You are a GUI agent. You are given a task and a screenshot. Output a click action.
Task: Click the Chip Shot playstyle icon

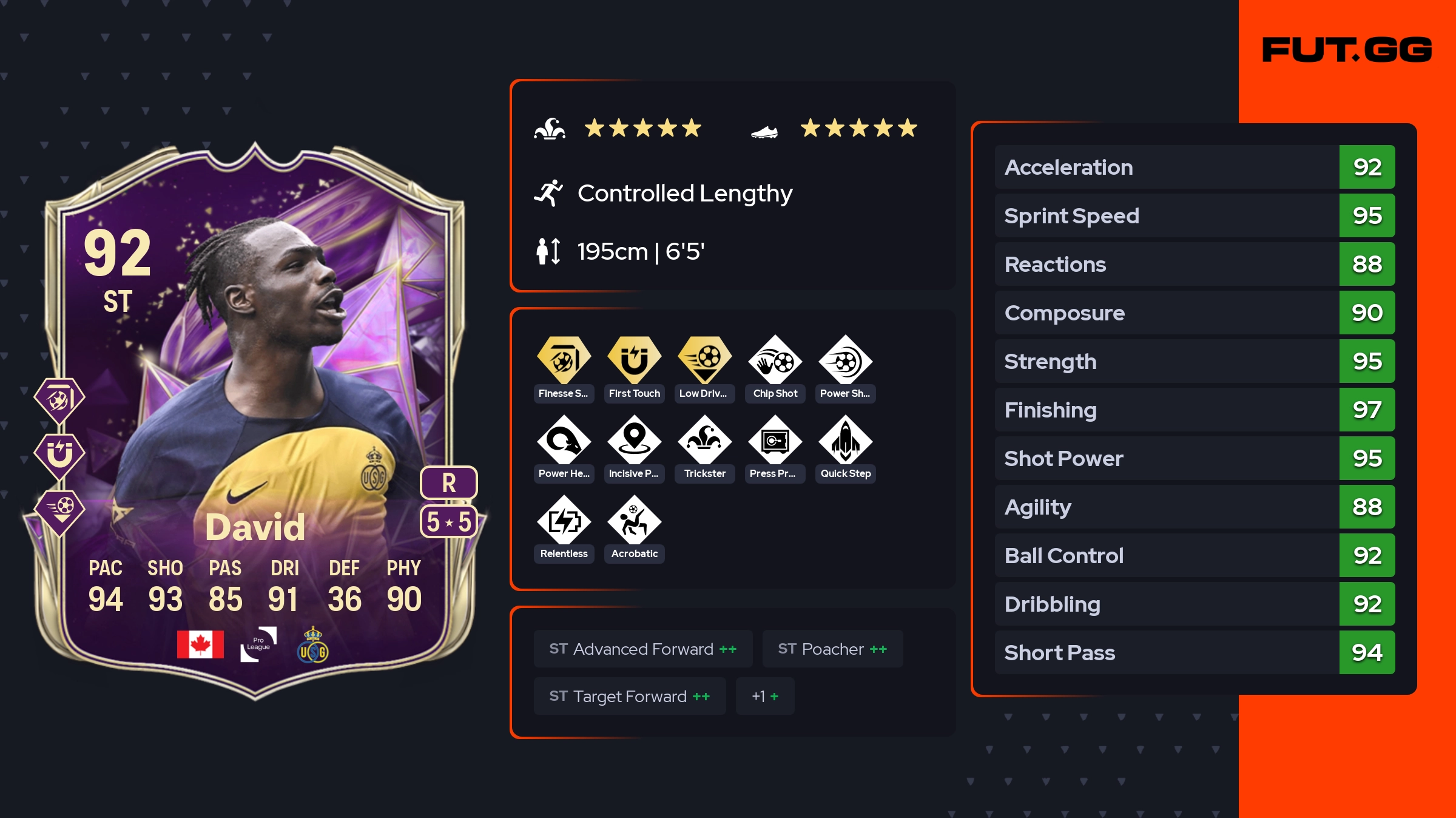(x=775, y=360)
